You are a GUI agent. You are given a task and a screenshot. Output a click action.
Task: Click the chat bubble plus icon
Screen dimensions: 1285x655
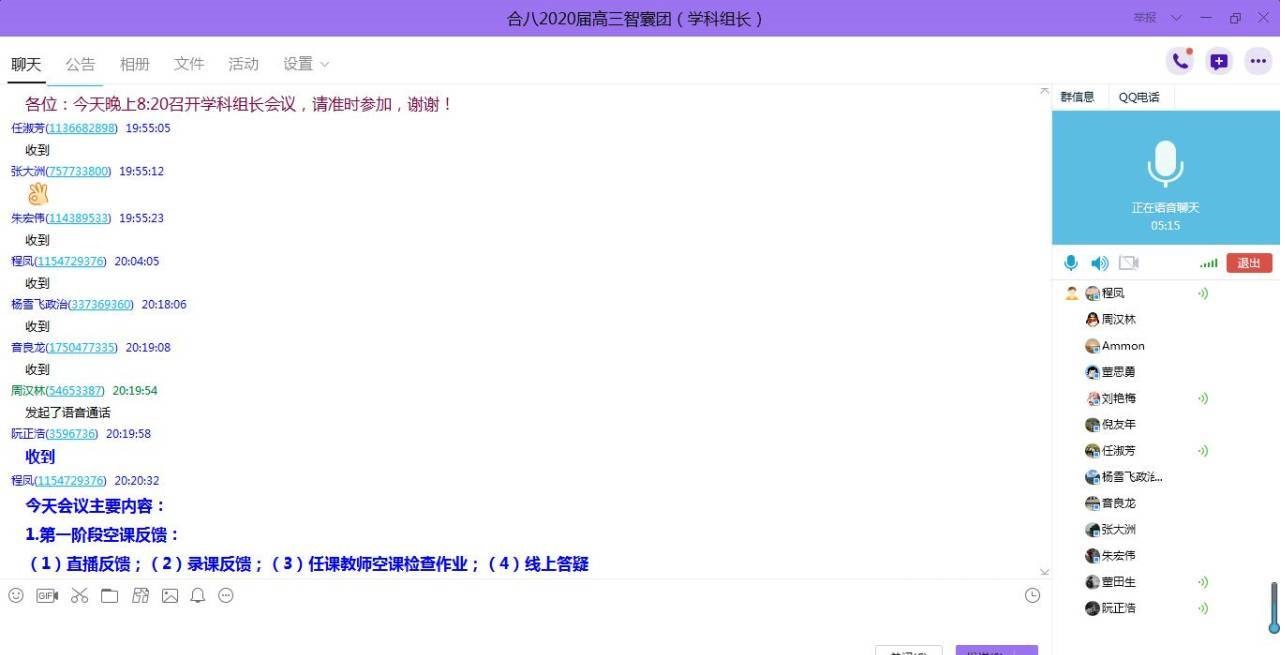[x=1219, y=61]
